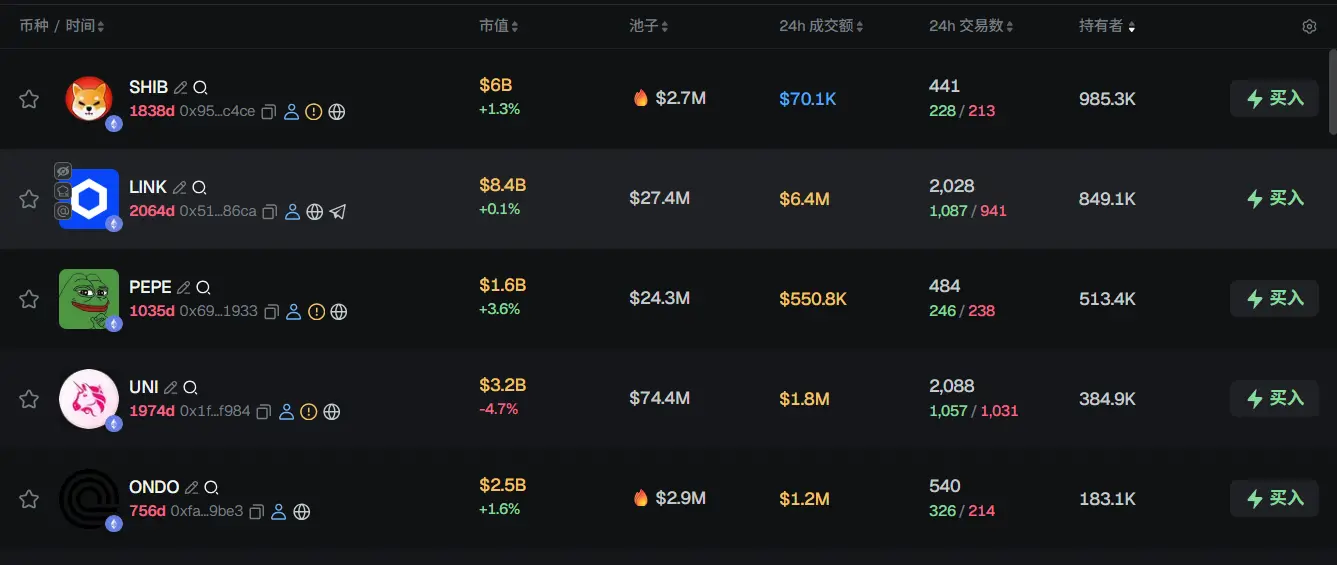The image size is (1337, 565).
Task: Buy ONDO with the 买入 button
Action: pyautogui.click(x=1274, y=498)
